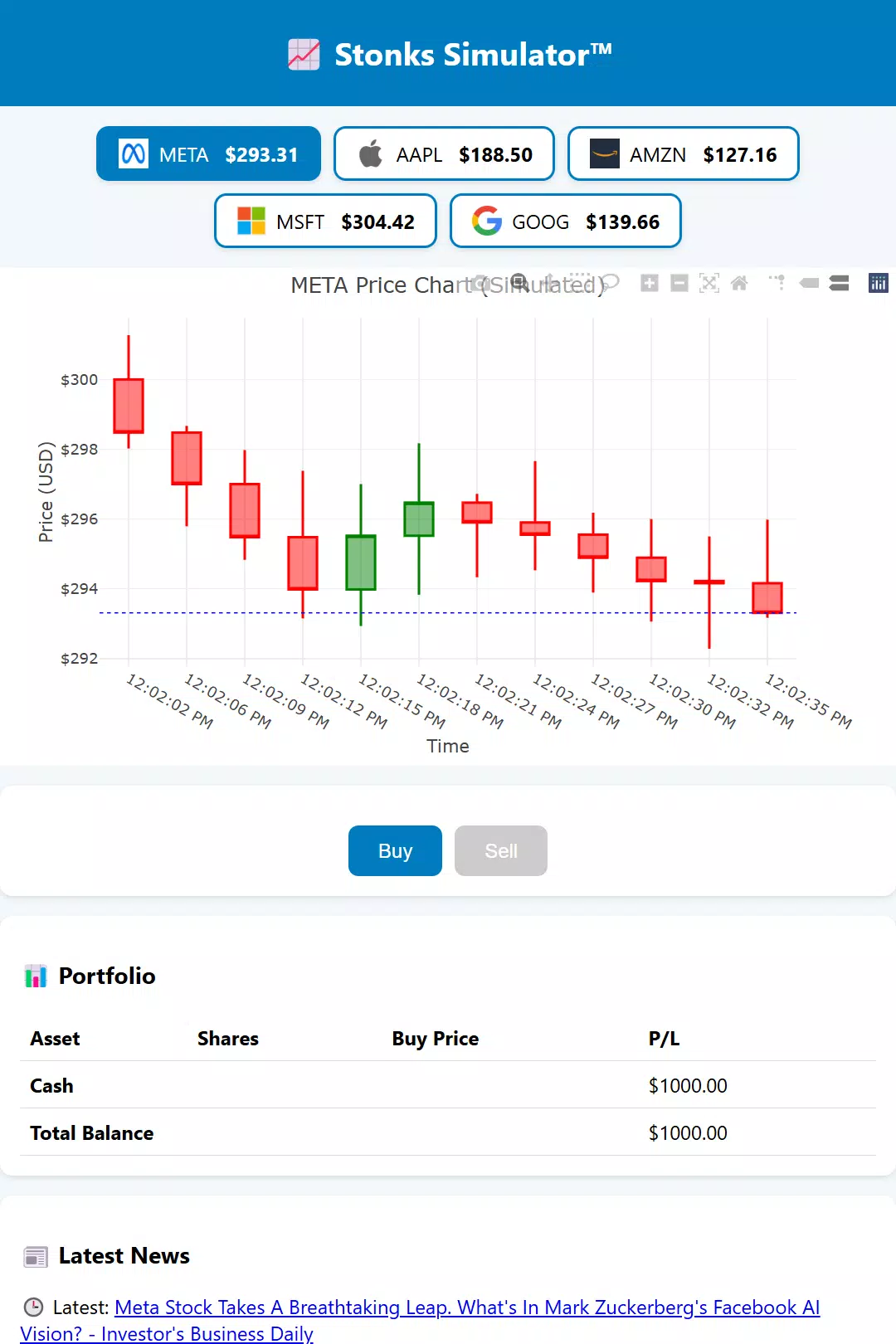
Task: Click the Buy button
Action: coord(395,850)
